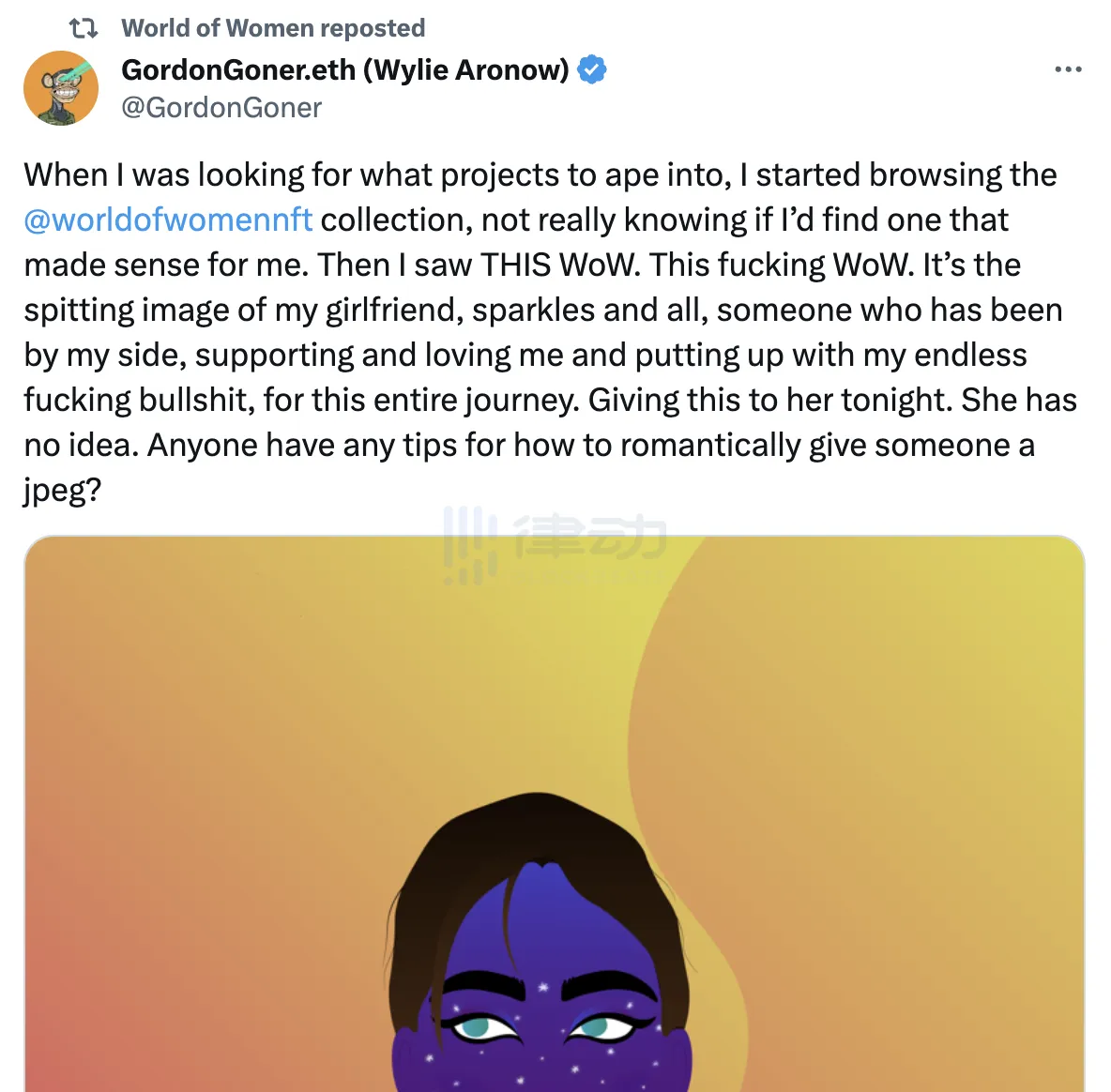Open GordonGoner's Bored Ape profile picture

61,88
